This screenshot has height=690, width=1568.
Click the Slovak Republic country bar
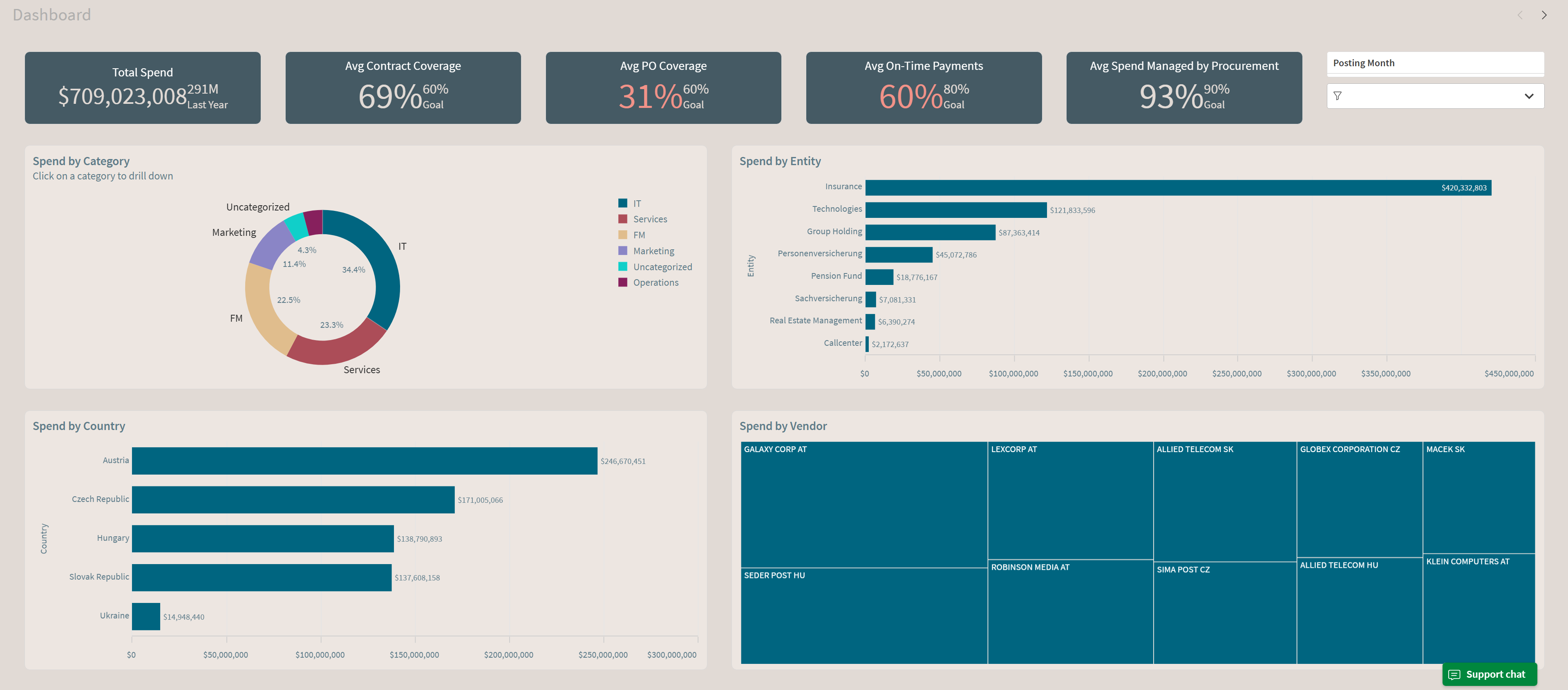[x=261, y=578]
